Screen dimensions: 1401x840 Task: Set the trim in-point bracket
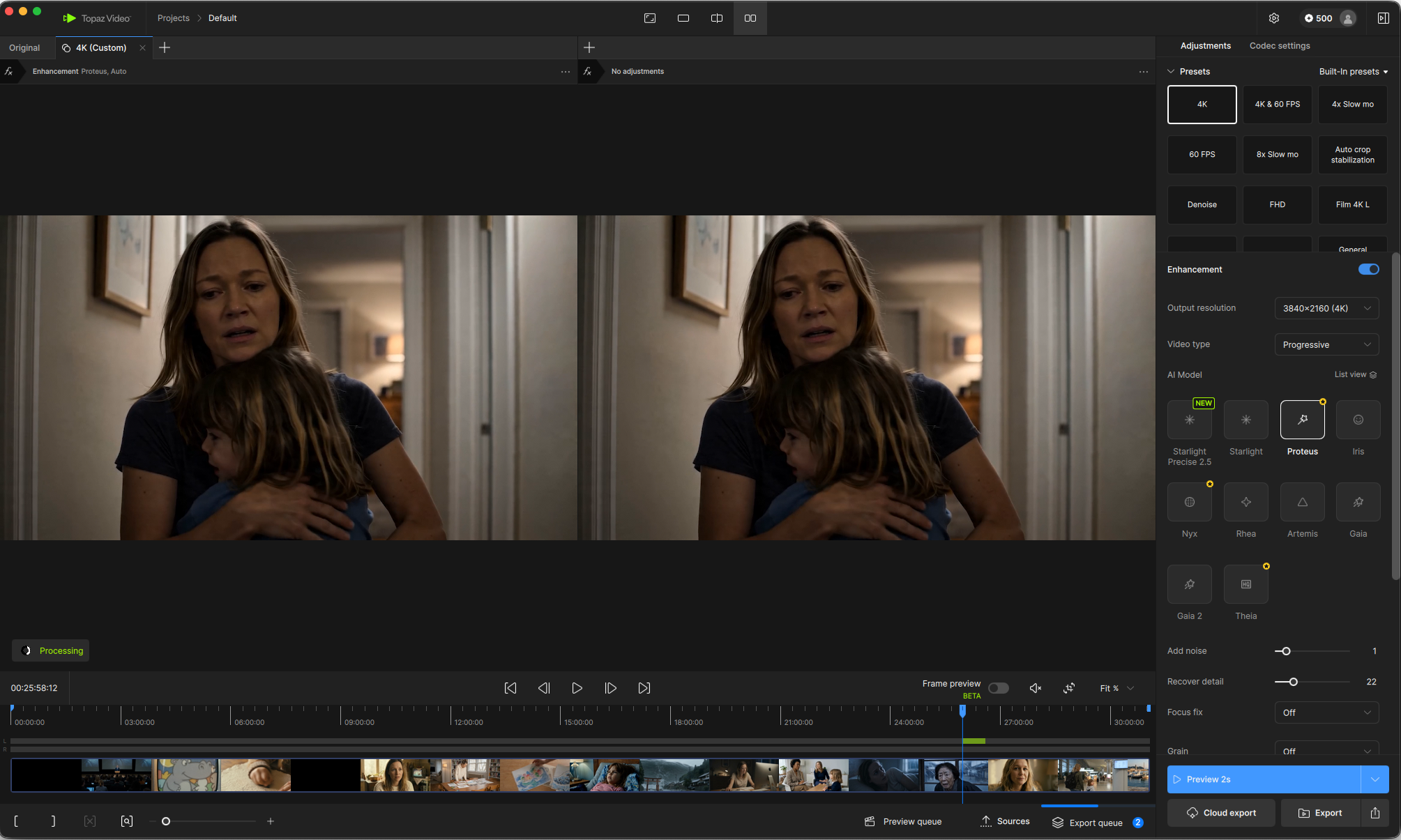click(16, 821)
